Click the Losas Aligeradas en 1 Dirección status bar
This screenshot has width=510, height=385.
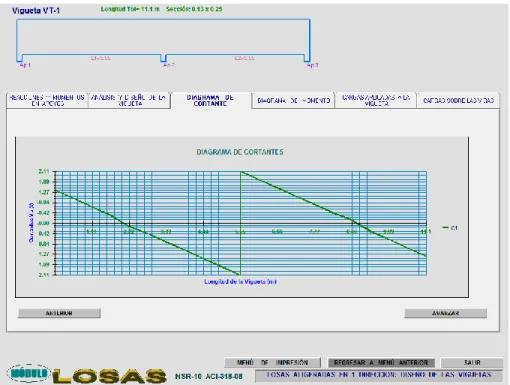click(x=379, y=375)
